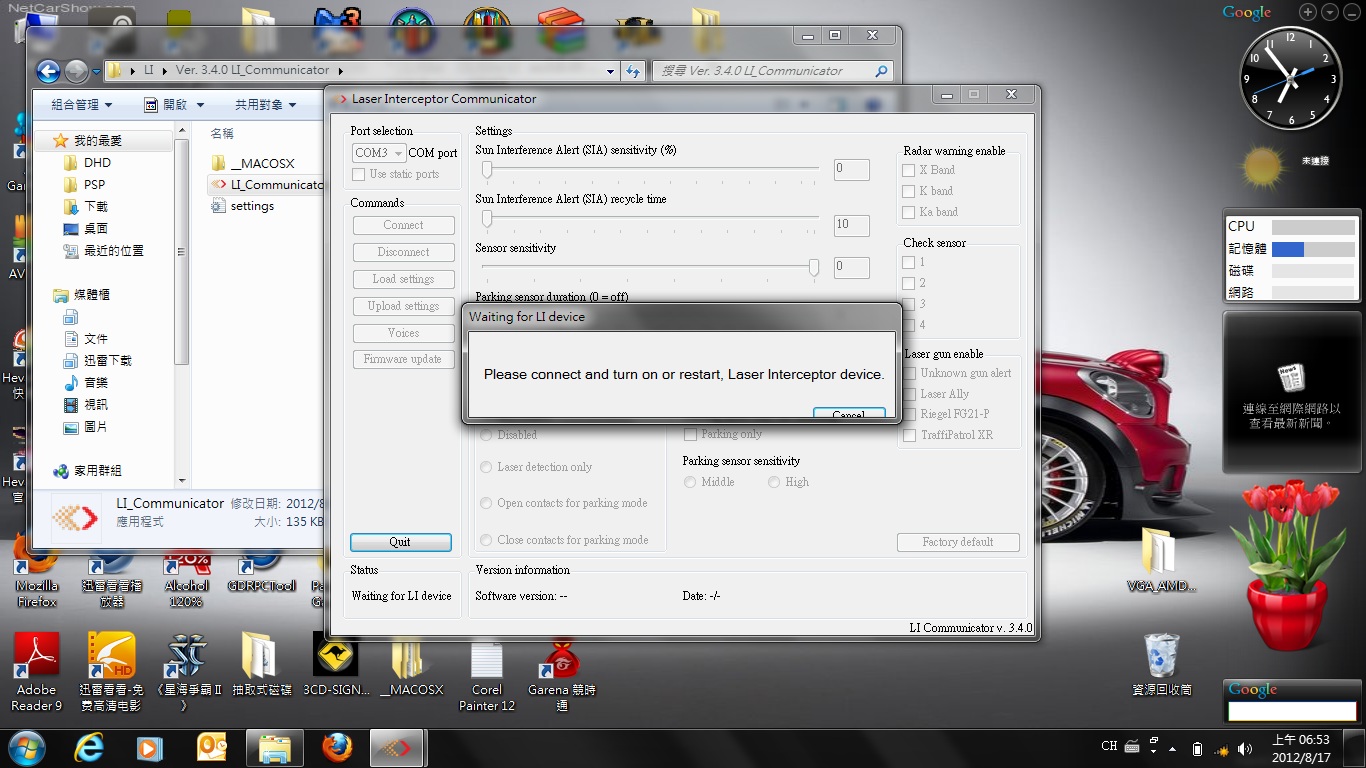
Task: Open the Corel Painter 12 desktop icon
Action: (486, 661)
